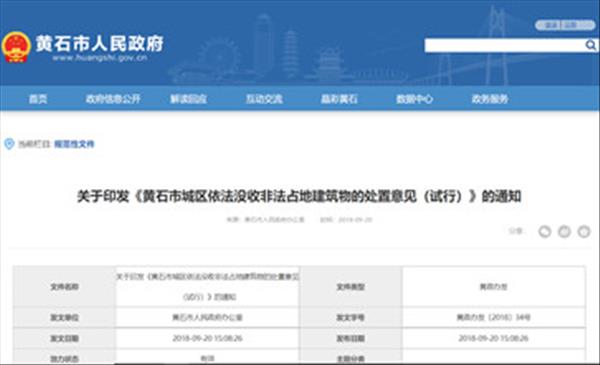Click the 发文日期 table header cell
Screen dimensions: 600x365
tap(65, 338)
